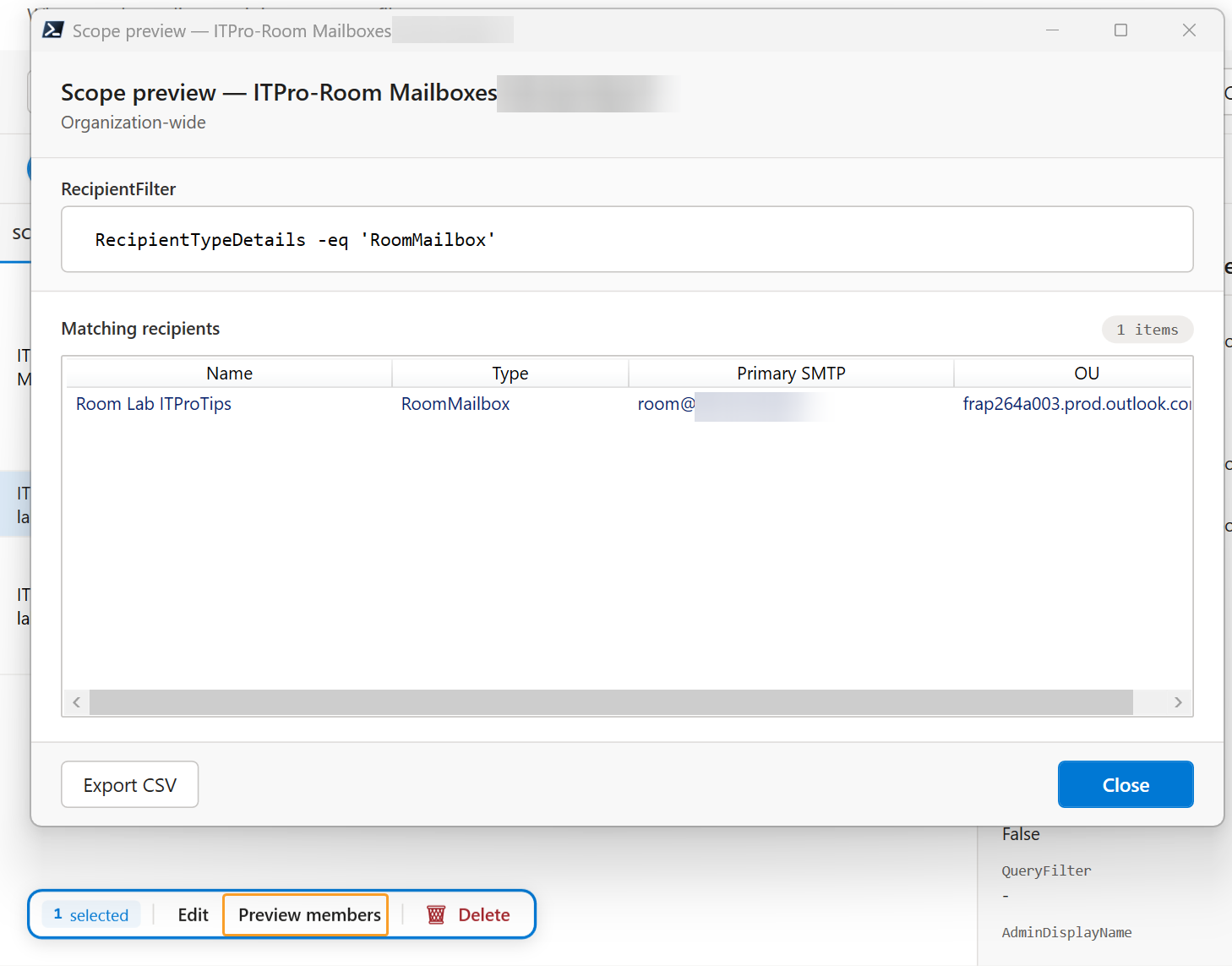Viewport: 1232px width, 966px height.
Task: Select the Room Lab ITProTips recipient name
Action: 154,404
